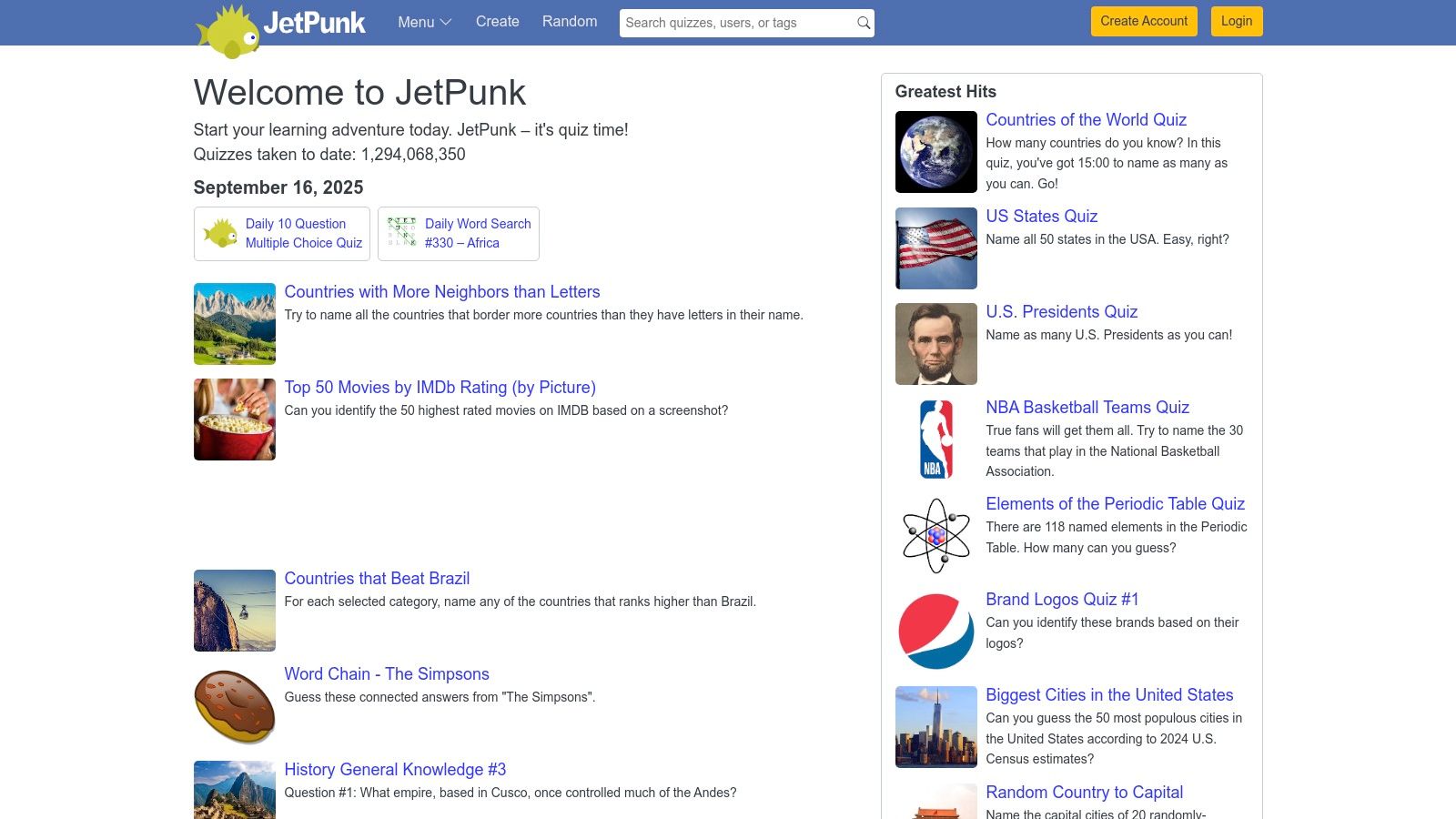Open Countries with More Neighbors than Letters
Screen dimensions: 1456x819
click(442, 292)
